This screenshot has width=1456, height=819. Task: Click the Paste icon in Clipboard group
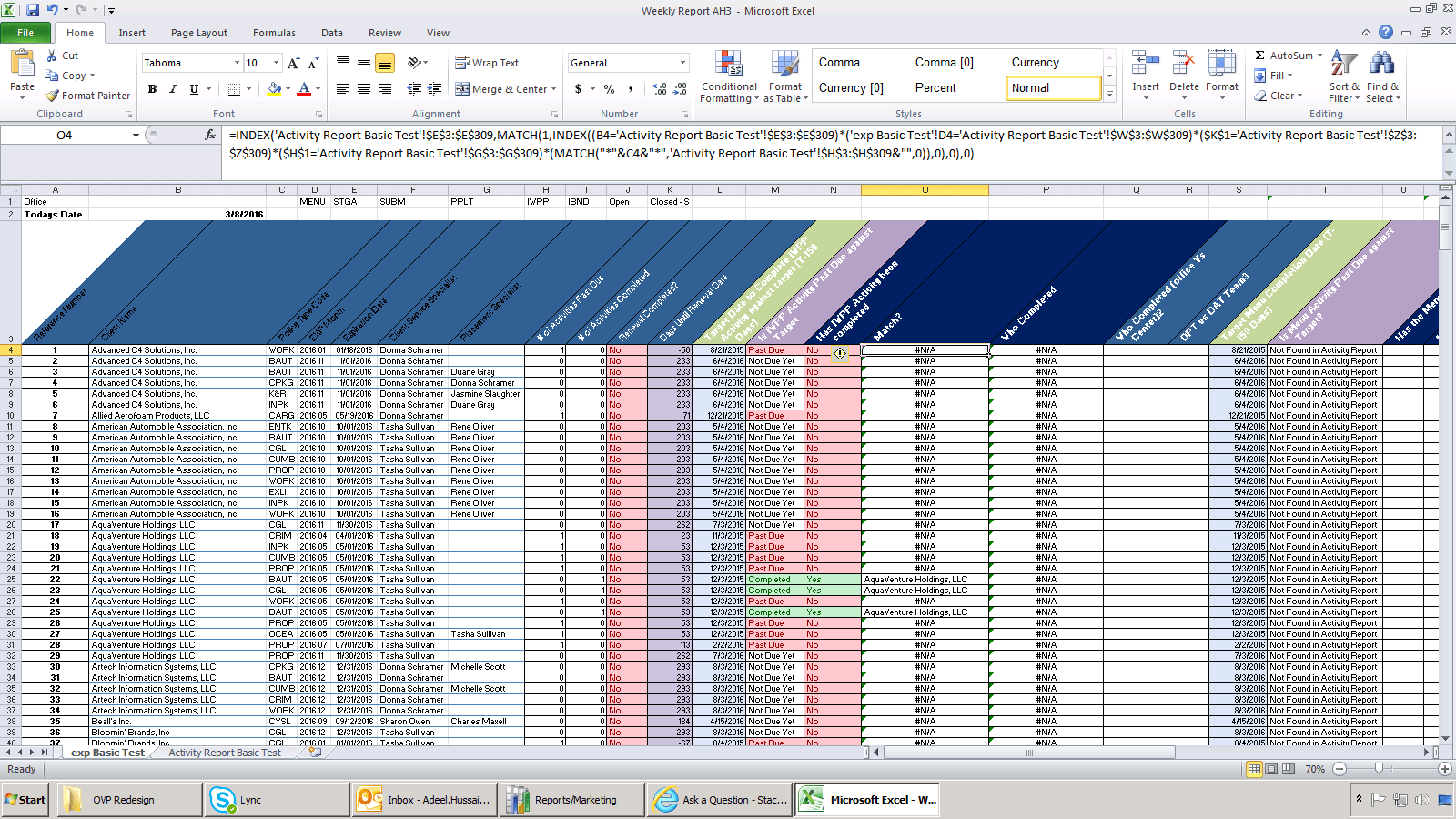(x=22, y=64)
